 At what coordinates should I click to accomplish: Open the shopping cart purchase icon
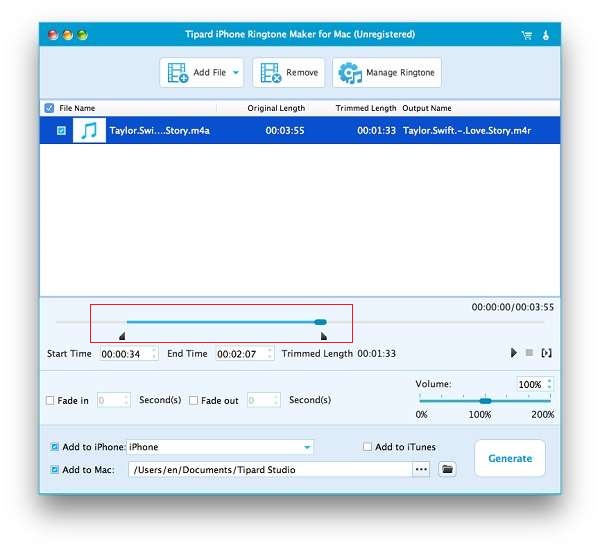pos(527,35)
